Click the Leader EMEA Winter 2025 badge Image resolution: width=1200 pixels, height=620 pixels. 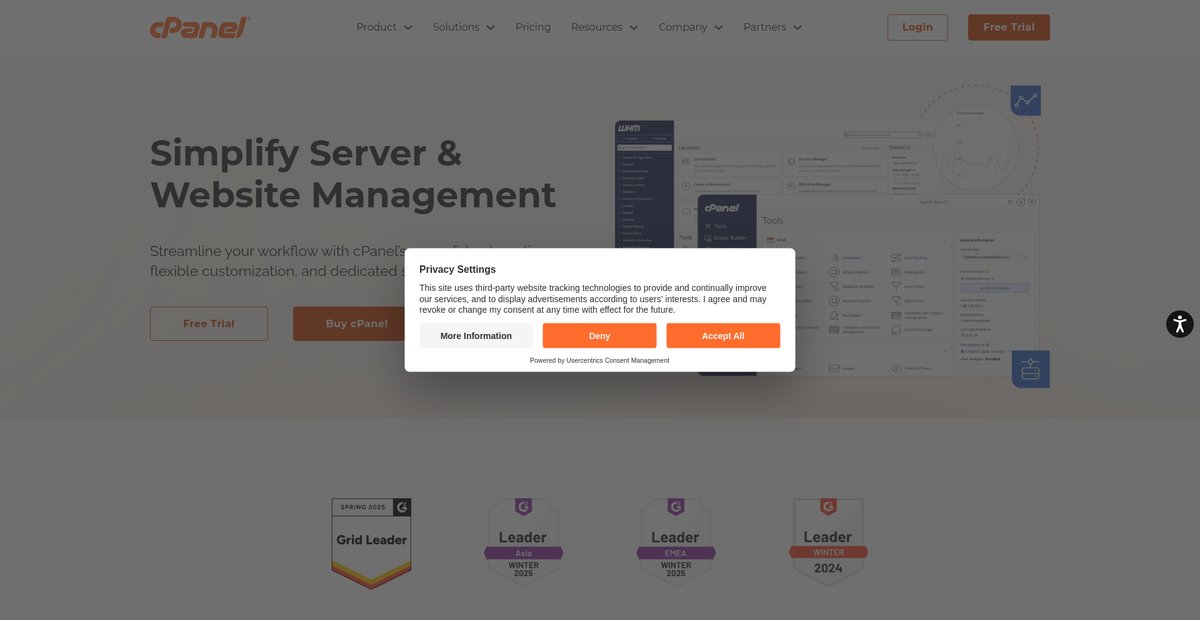(x=676, y=542)
